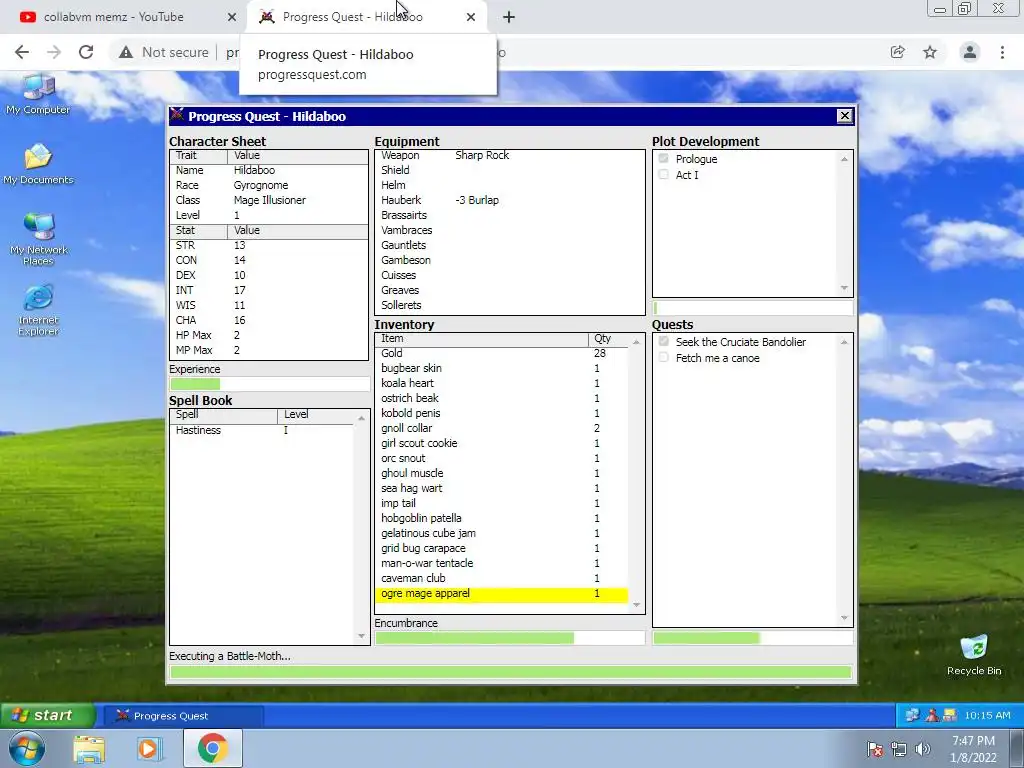Click Quests scroll down arrow
Image resolution: width=1024 pixels, height=768 pixels.
844,617
